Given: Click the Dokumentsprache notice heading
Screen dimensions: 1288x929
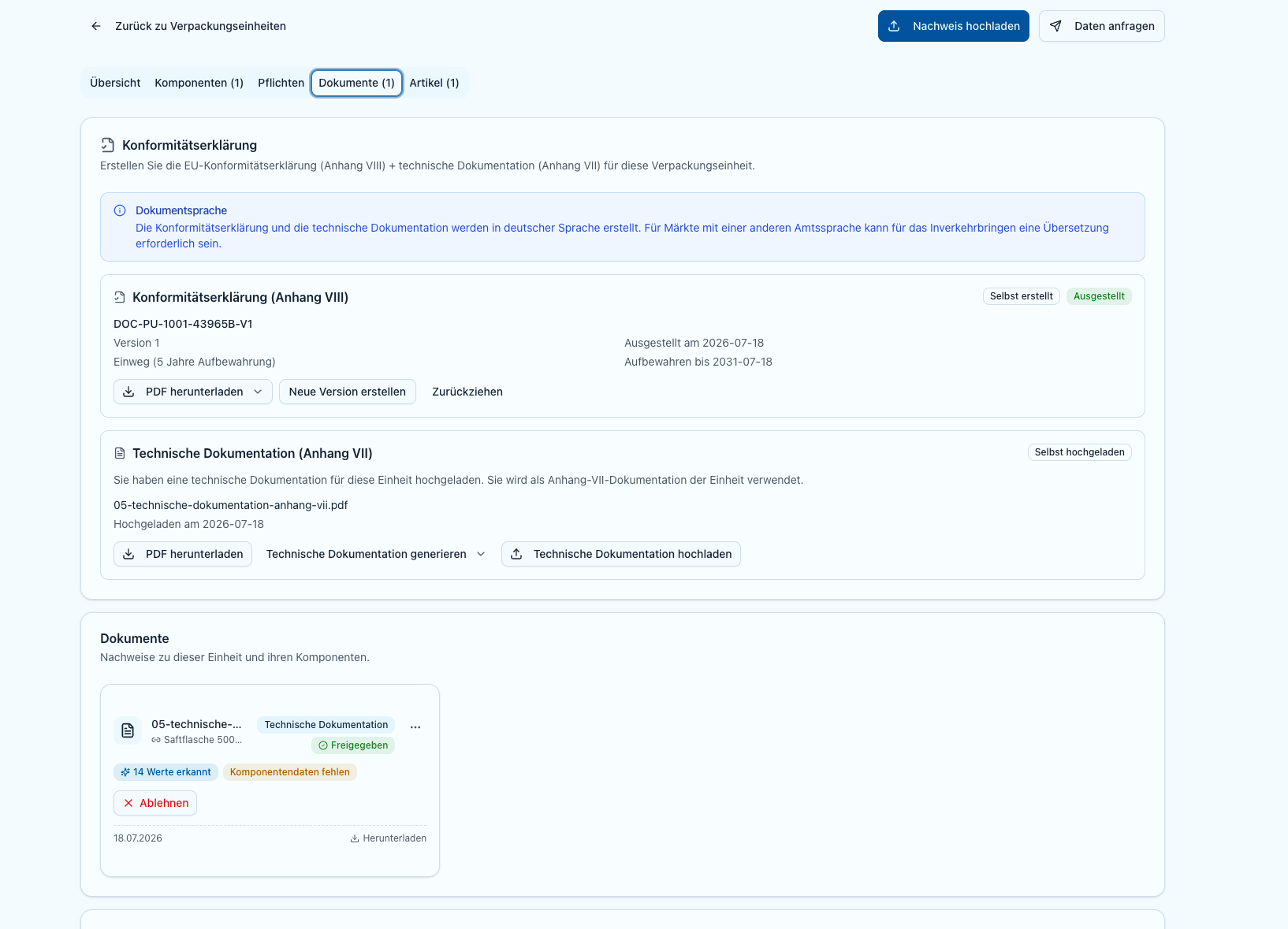Looking at the screenshot, I should click(181, 210).
